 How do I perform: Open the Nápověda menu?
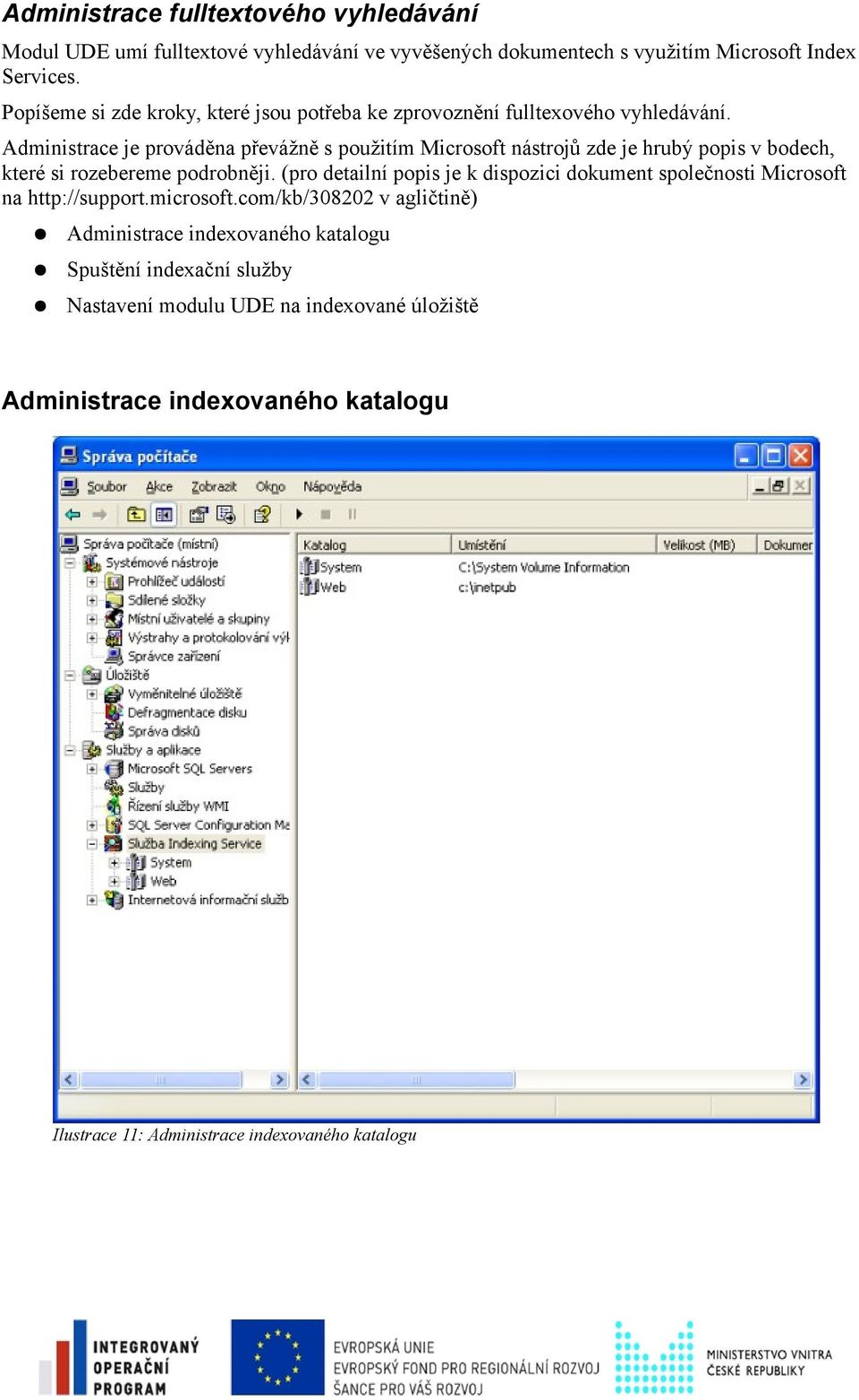[332, 487]
